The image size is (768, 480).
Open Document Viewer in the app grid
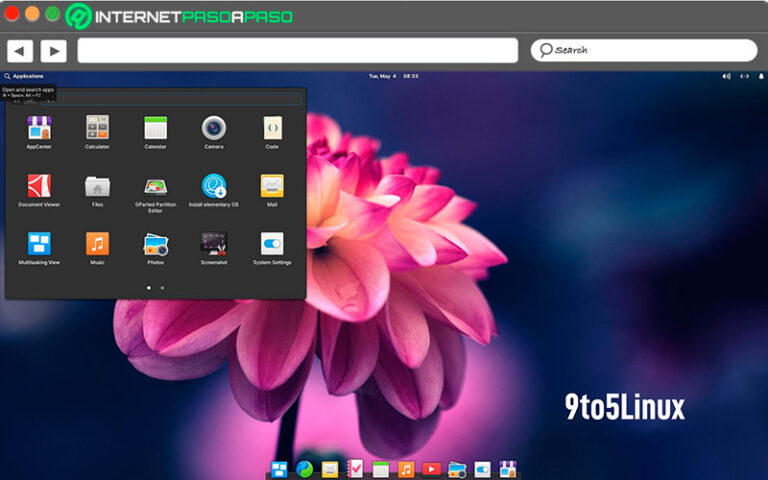click(39, 187)
